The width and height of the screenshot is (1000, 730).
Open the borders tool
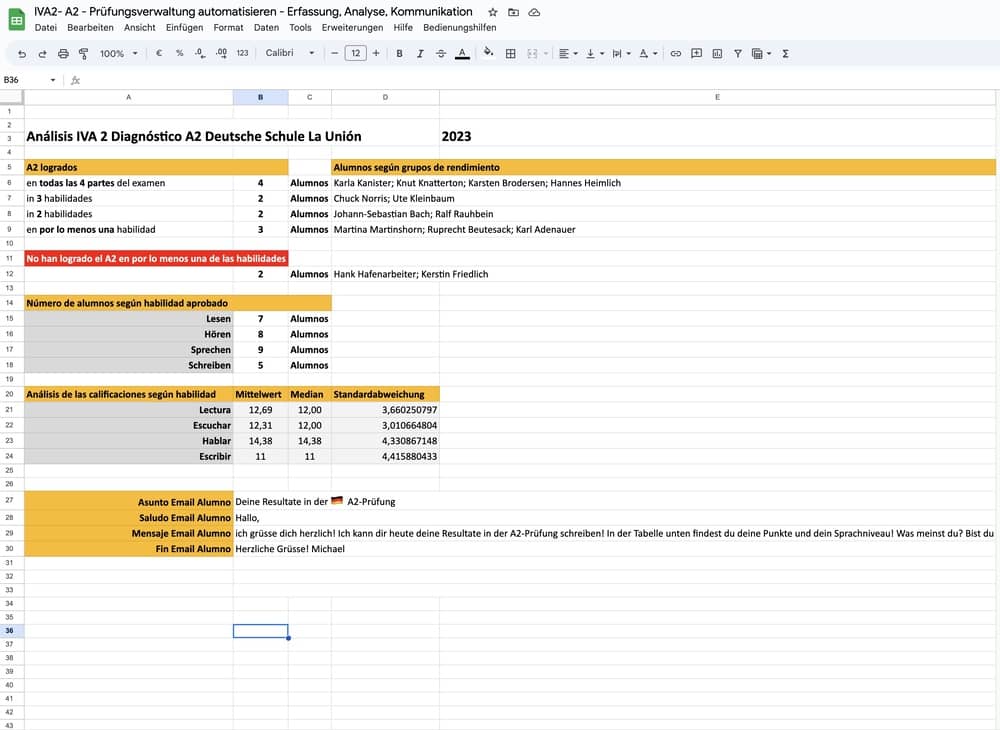(x=511, y=53)
